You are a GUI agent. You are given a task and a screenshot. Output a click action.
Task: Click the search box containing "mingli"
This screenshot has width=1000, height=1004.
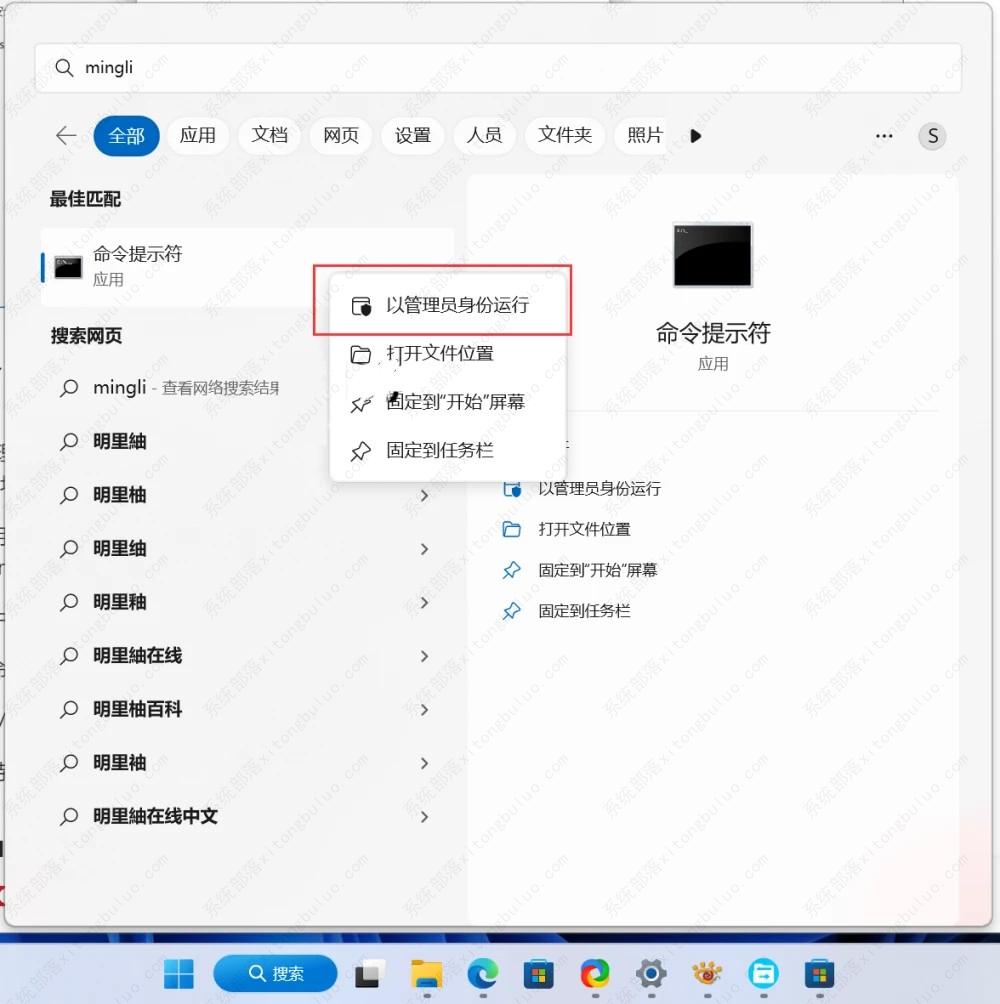coord(498,68)
